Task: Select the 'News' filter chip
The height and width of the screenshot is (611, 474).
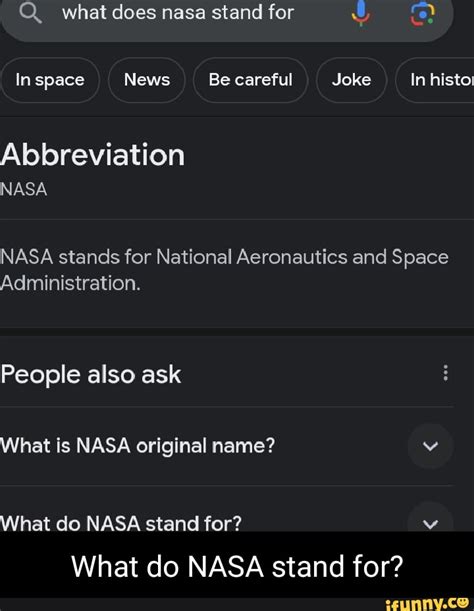Action: click(147, 80)
